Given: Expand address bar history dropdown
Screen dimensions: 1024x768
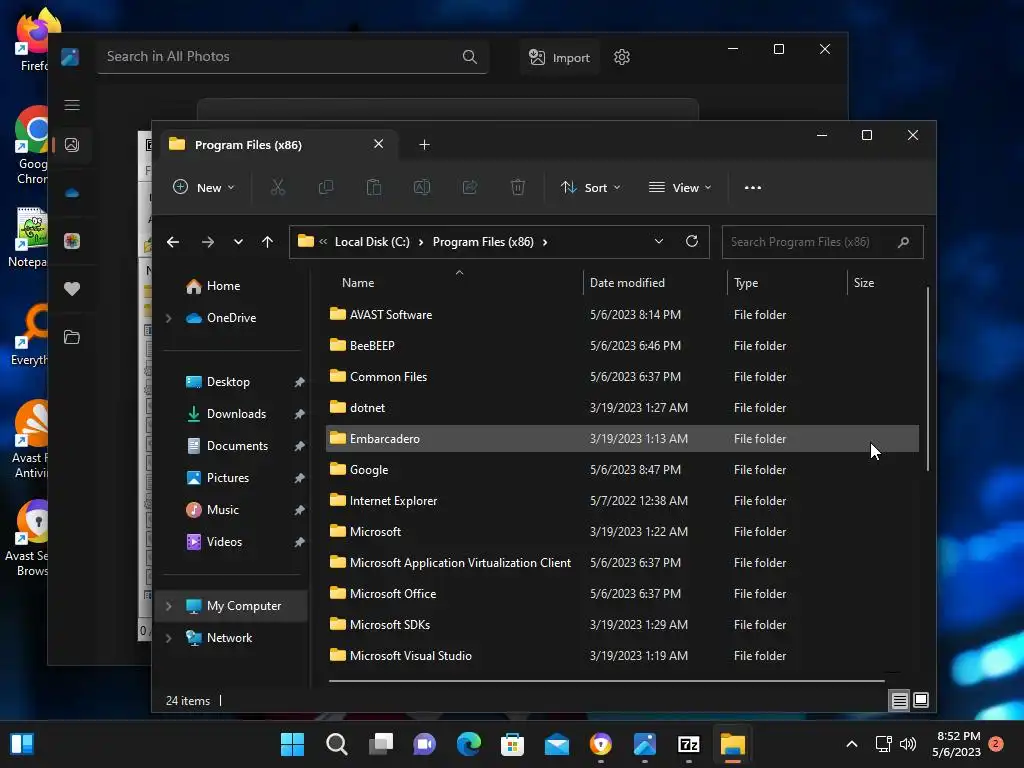Looking at the screenshot, I should click(658, 242).
